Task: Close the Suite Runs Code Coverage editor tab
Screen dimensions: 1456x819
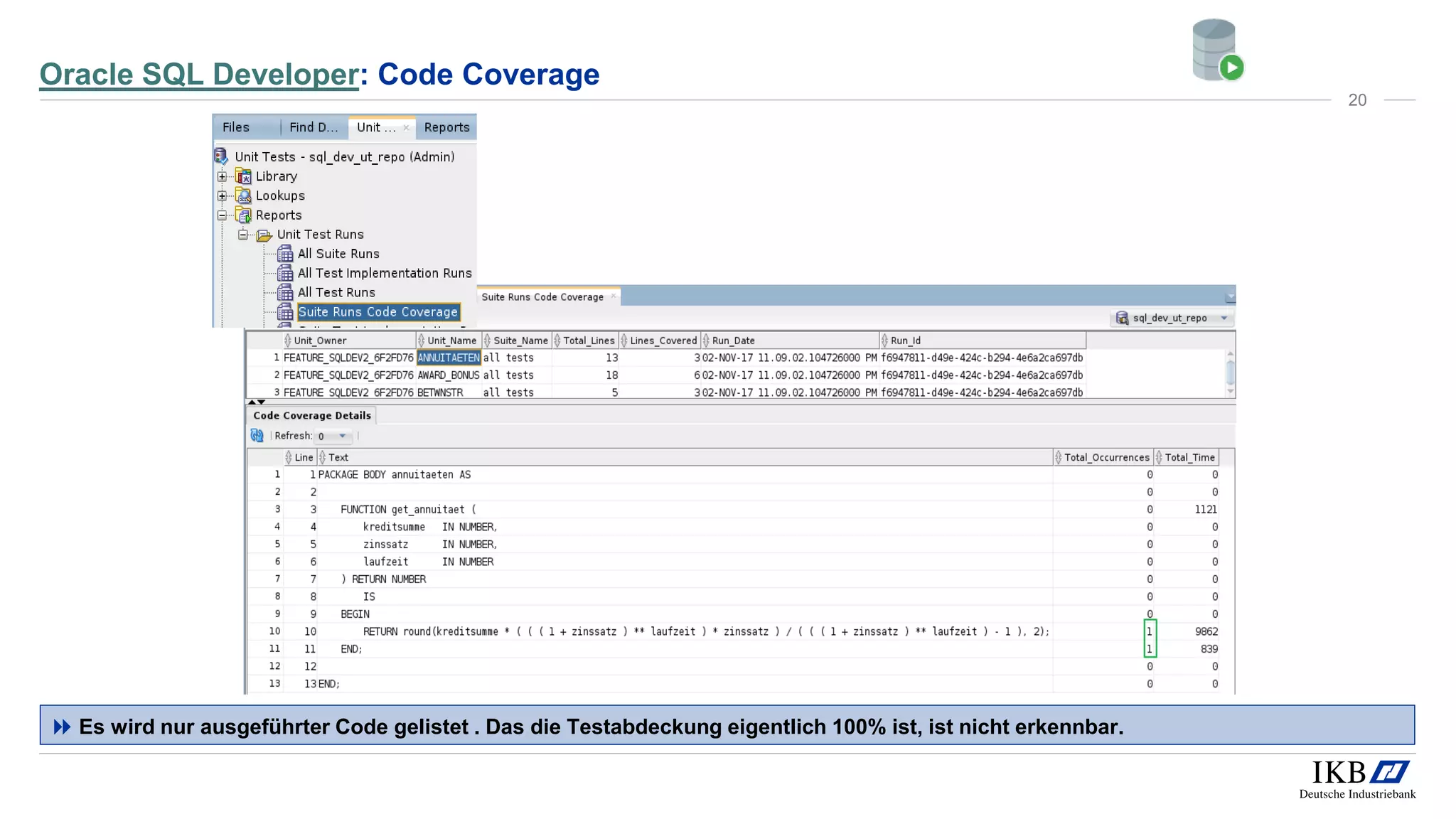Action: [x=614, y=296]
